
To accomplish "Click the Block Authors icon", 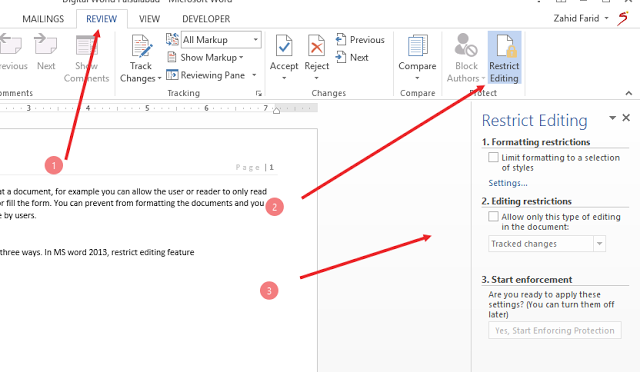I will point(466,46).
